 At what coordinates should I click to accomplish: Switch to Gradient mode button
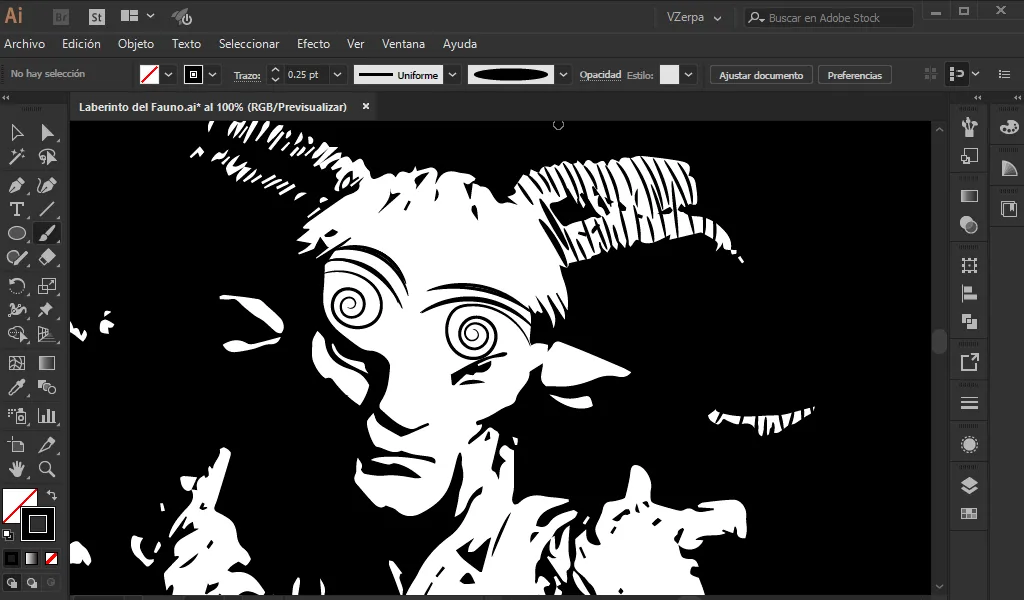pos(31,558)
